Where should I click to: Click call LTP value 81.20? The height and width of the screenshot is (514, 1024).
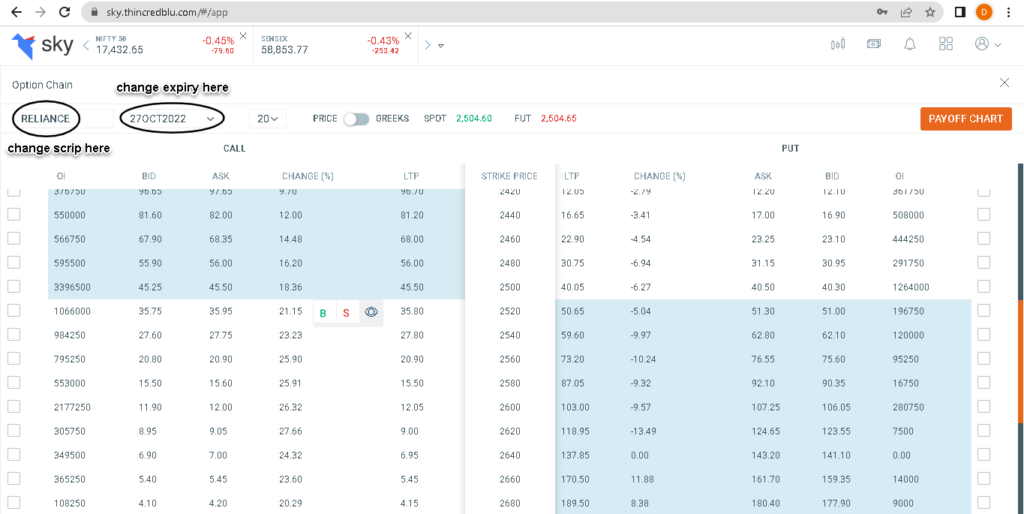click(x=413, y=215)
